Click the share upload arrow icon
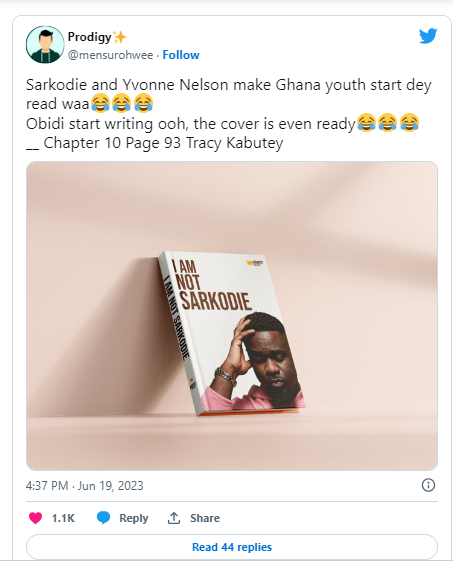The image size is (453, 561). point(174,518)
